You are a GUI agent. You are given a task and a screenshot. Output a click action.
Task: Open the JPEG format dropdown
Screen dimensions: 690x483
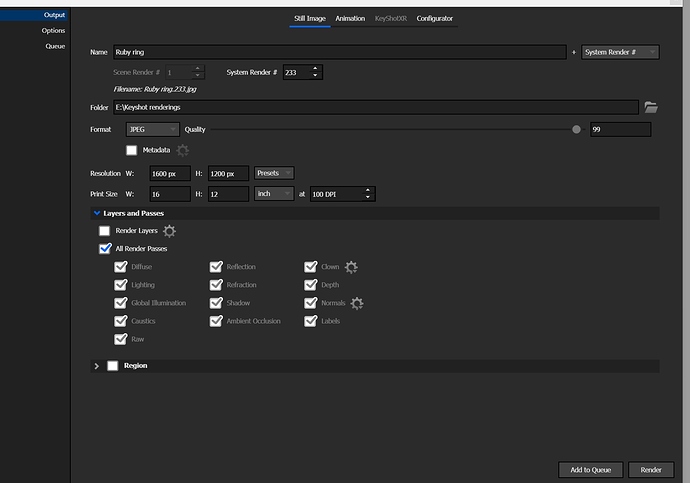tap(153, 129)
